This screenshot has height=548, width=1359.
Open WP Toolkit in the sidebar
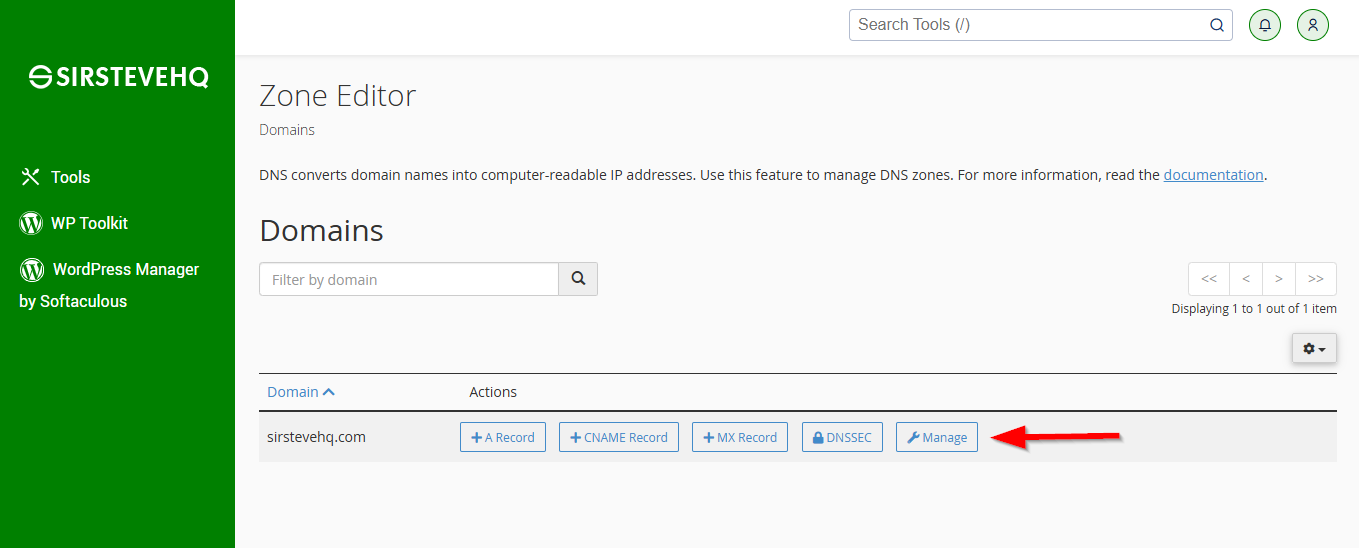pyautogui.click(x=74, y=223)
